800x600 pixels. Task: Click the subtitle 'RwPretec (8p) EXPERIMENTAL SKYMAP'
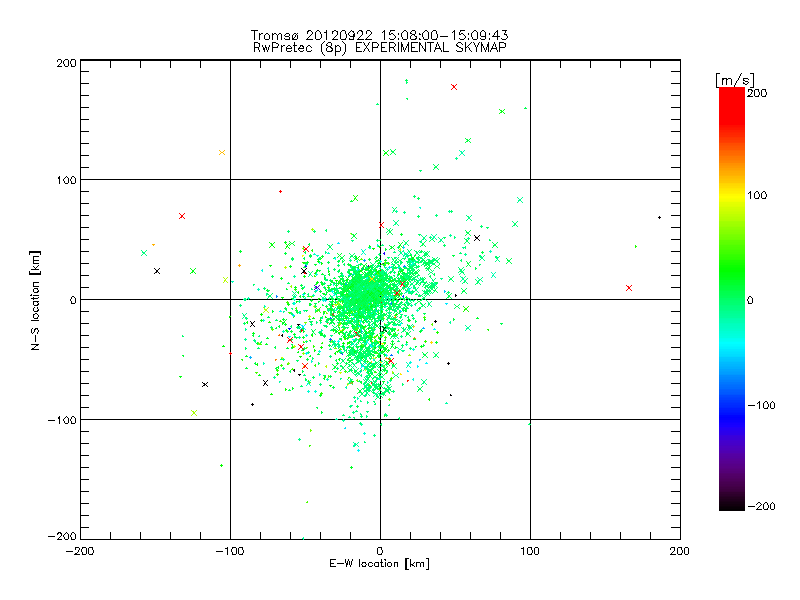click(380, 48)
